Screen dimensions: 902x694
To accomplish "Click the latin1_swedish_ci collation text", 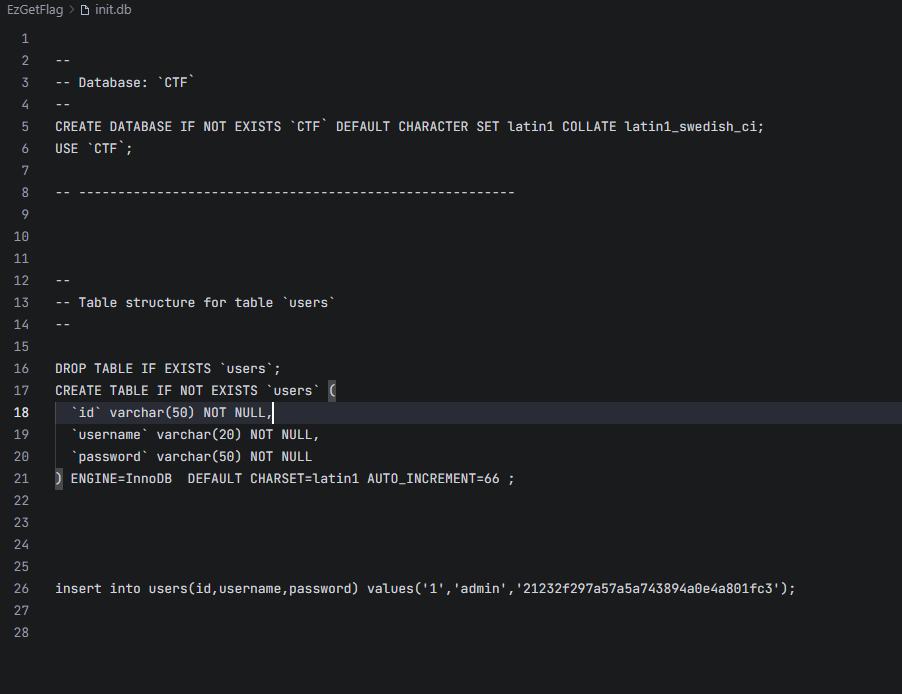I will pyautogui.click(x=693, y=127).
